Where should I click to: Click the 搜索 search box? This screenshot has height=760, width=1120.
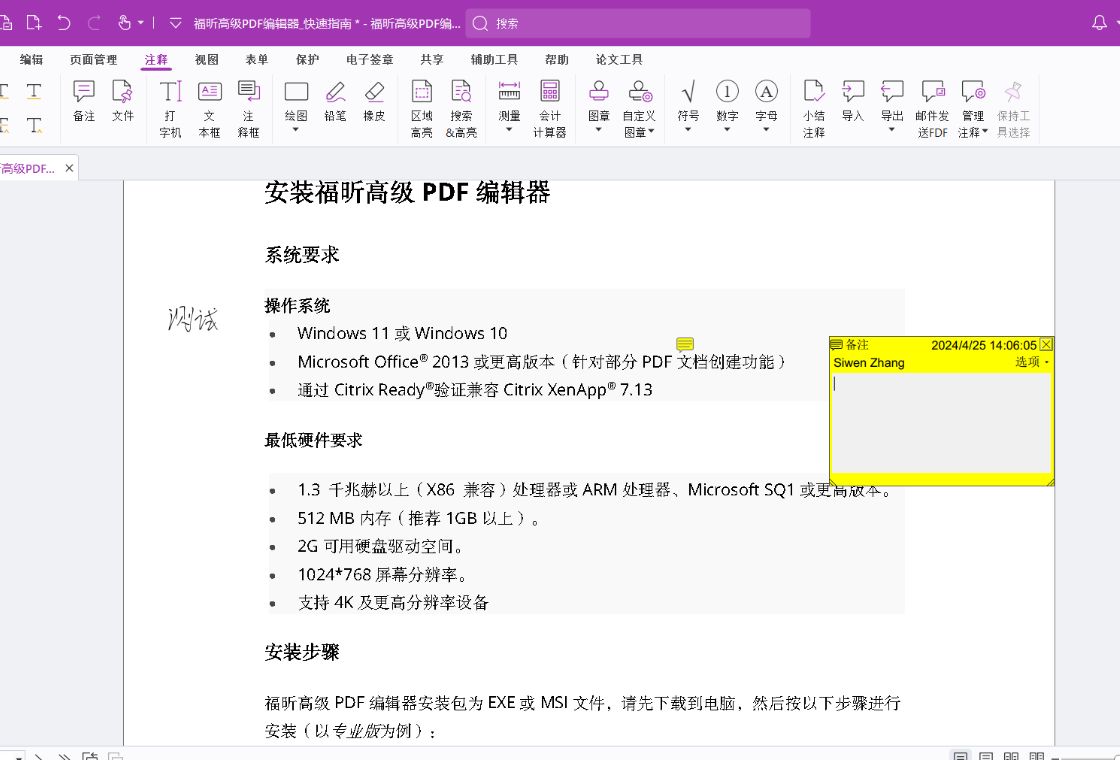638,23
